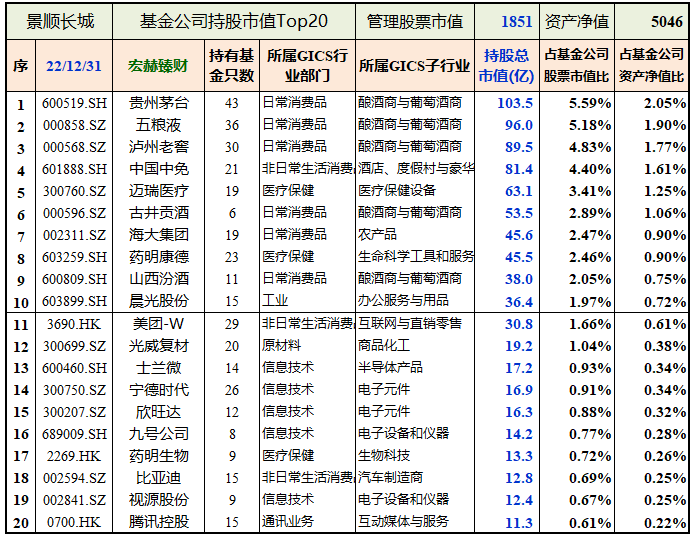Click the 53.5 market value cell

(519, 213)
